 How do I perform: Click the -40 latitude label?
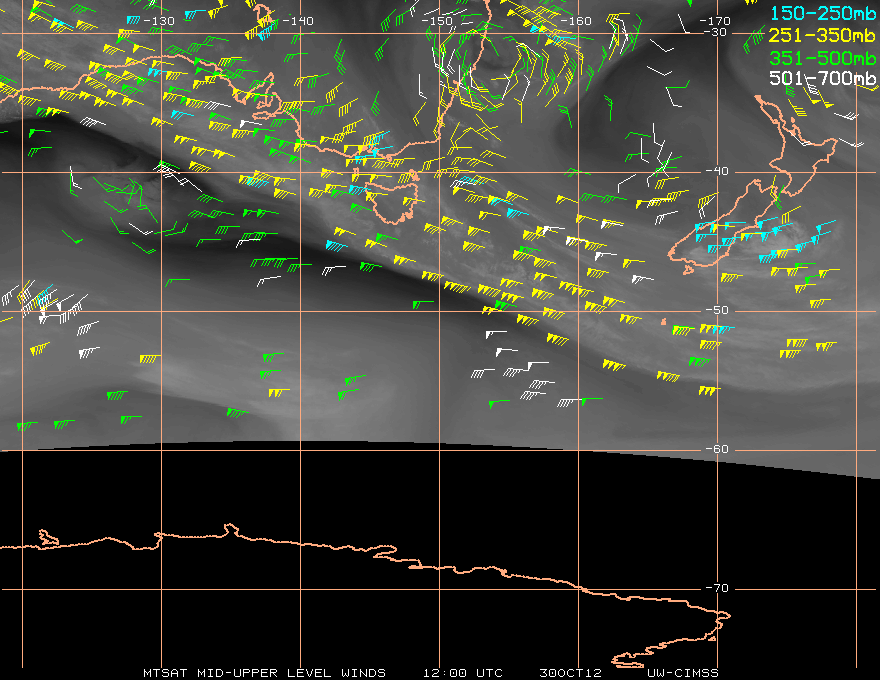point(717,171)
